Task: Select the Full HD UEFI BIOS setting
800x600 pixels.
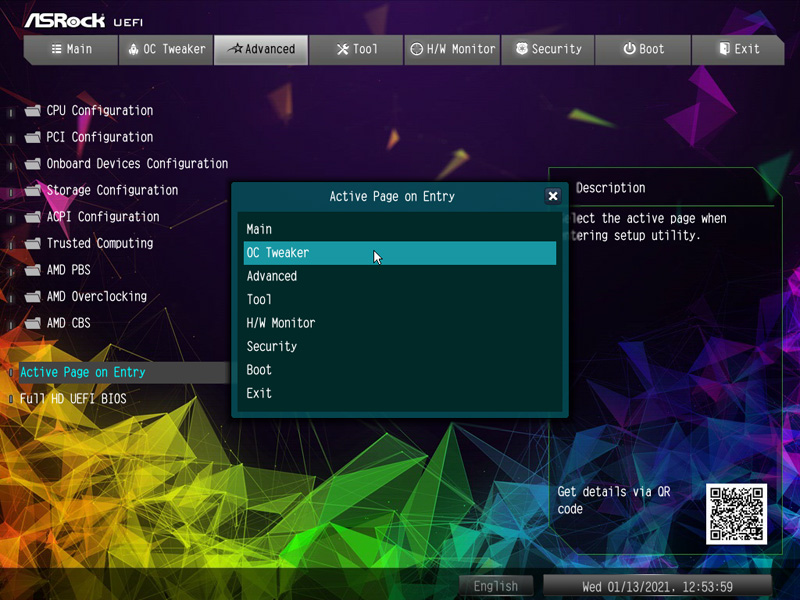Action: click(73, 399)
